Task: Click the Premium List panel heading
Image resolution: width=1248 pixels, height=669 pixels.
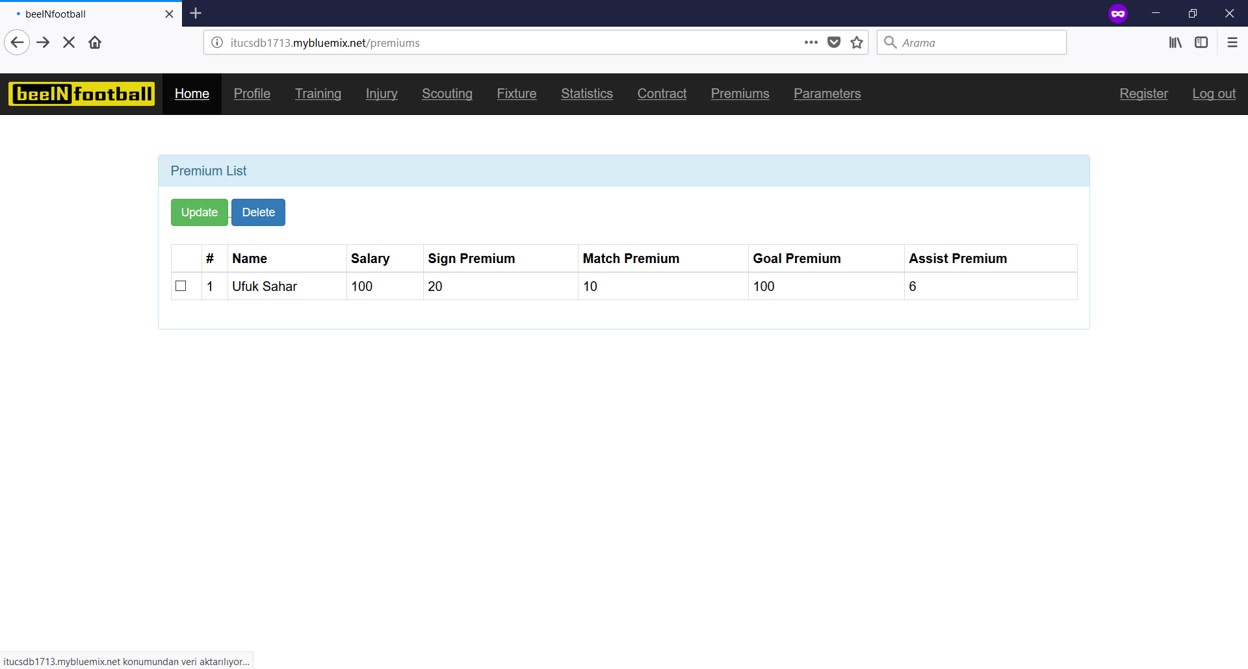Action: [x=624, y=171]
